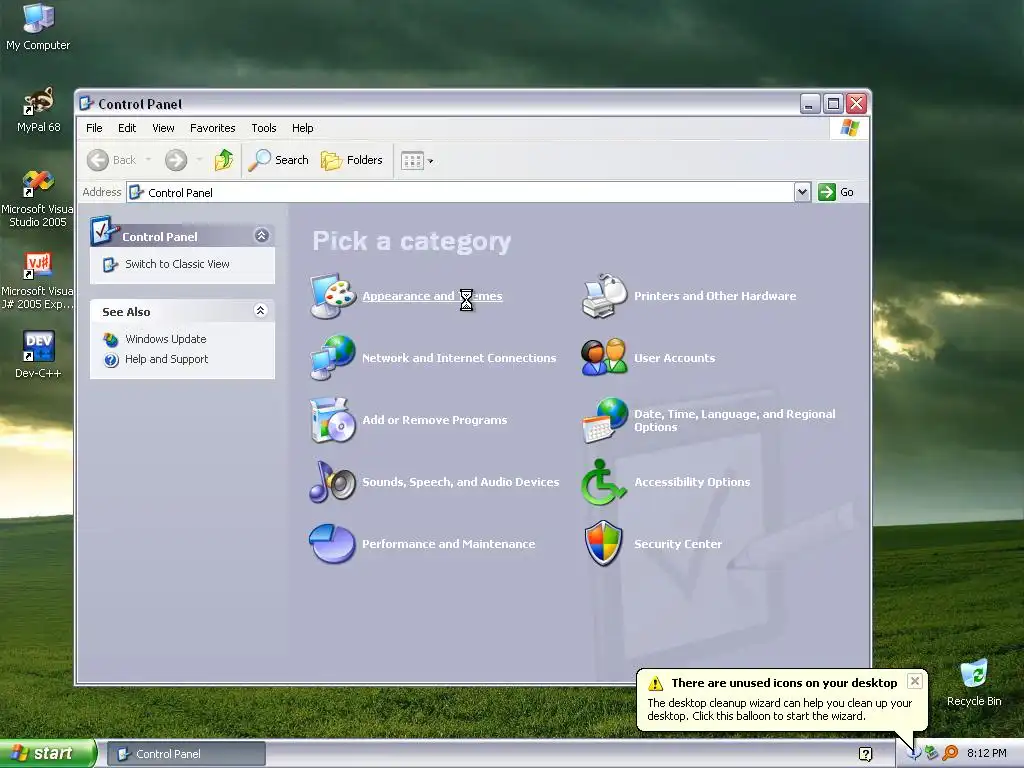Expand the Address bar dropdown arrow

[803, 192]
